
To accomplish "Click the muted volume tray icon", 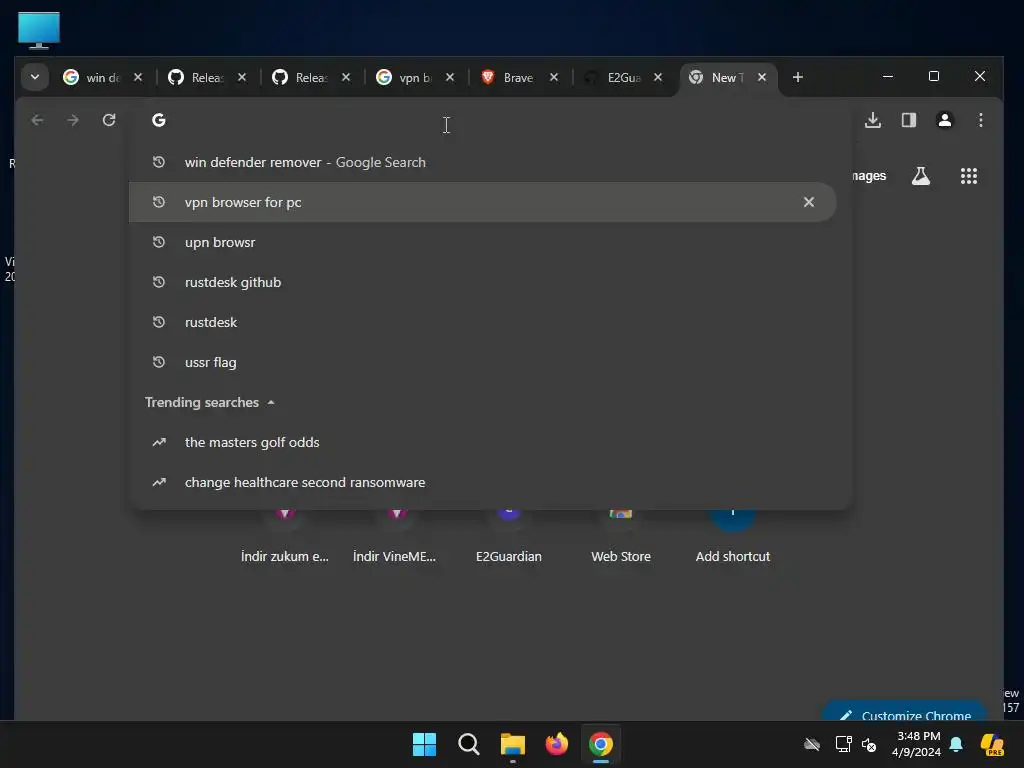I will click(x=869, y=744).
